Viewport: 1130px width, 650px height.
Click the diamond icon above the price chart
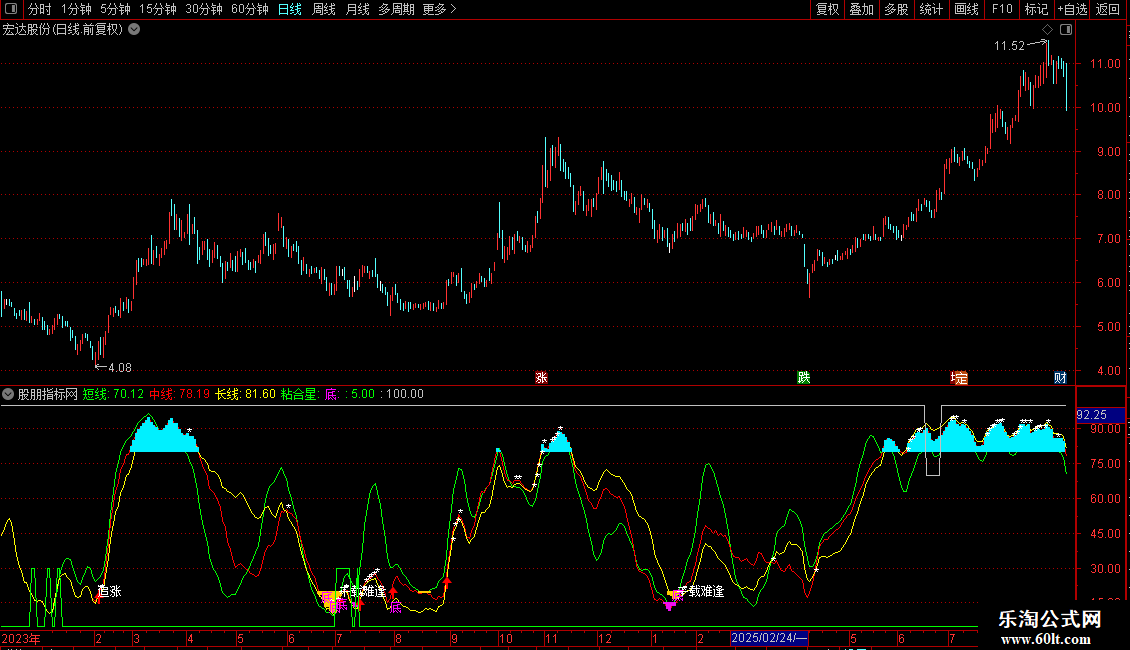1047,29
